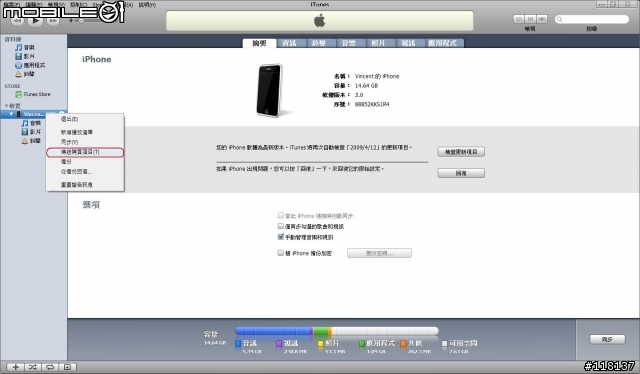Click the iPhone device picture
640x374 pixels.
[269, 90]
